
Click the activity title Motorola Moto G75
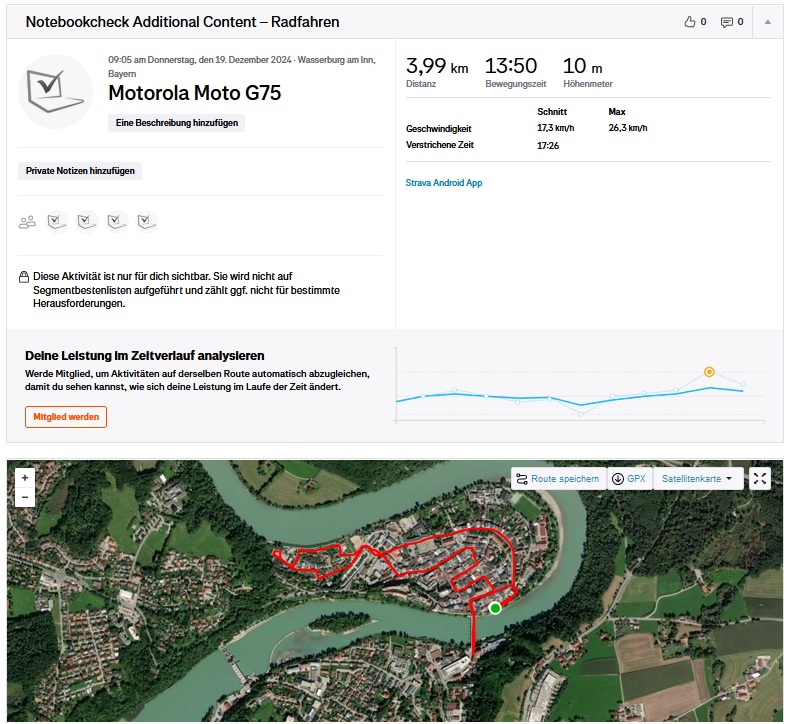[x=195, y=93]
